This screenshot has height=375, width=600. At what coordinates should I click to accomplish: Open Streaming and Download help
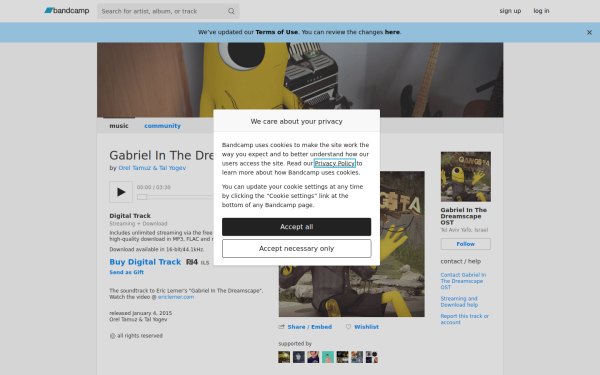459,302
